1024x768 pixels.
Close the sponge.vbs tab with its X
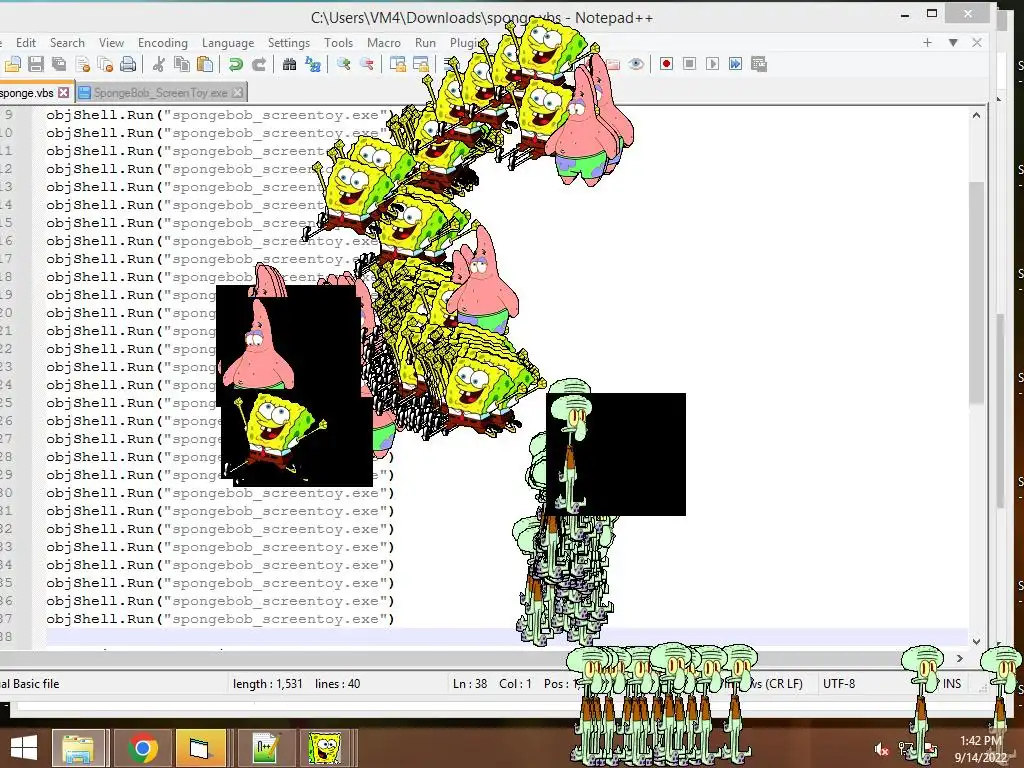point(63,93)
